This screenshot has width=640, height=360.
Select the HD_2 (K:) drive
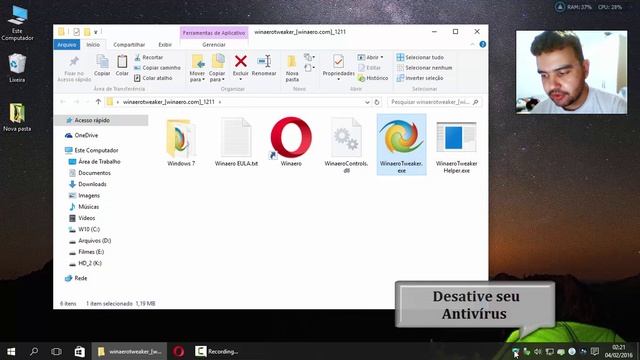coord(85,263)
